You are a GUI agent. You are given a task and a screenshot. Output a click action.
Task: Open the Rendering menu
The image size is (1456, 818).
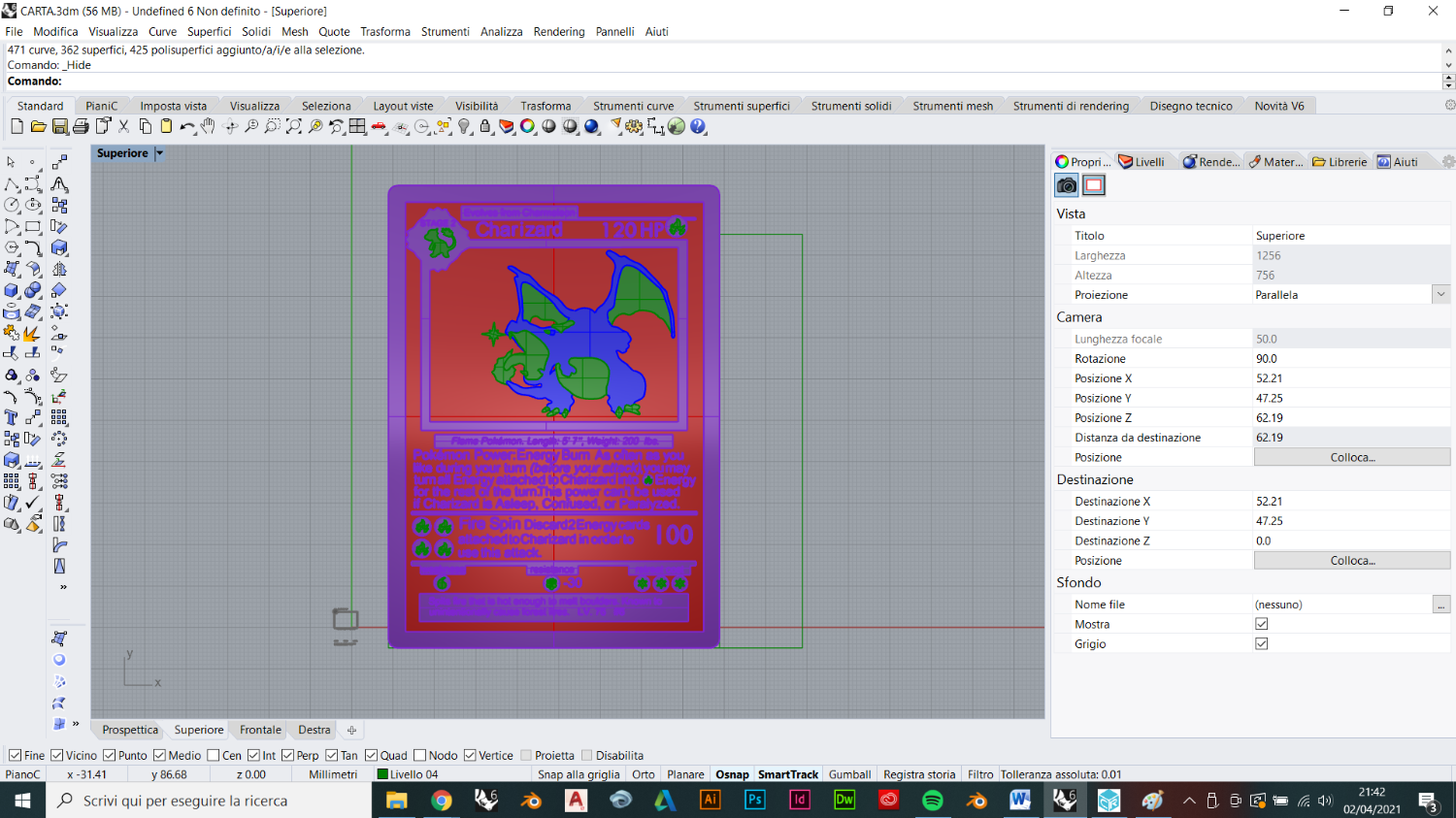pyautogui.click(x=559, y=31)
